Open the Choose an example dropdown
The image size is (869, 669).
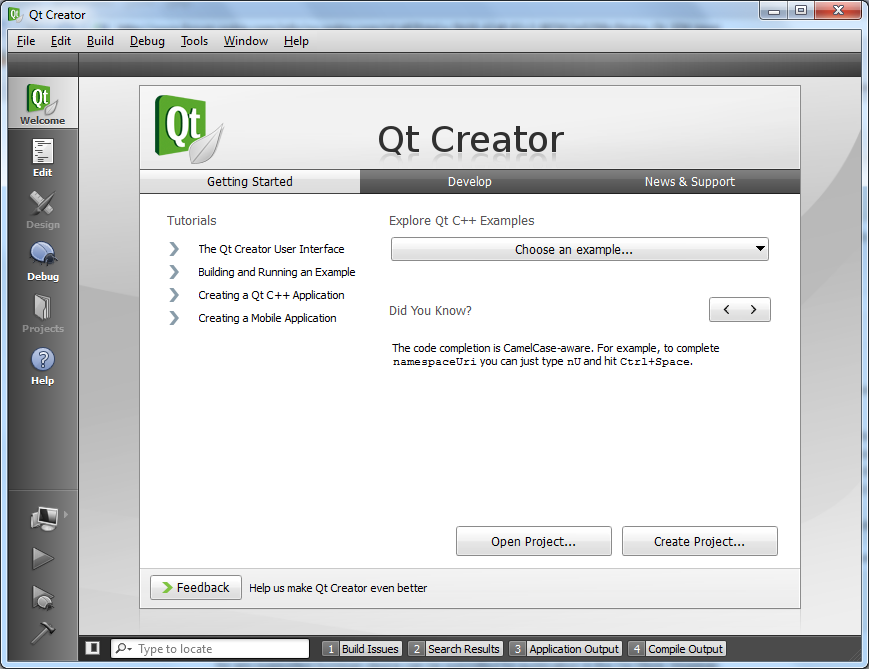580,249
